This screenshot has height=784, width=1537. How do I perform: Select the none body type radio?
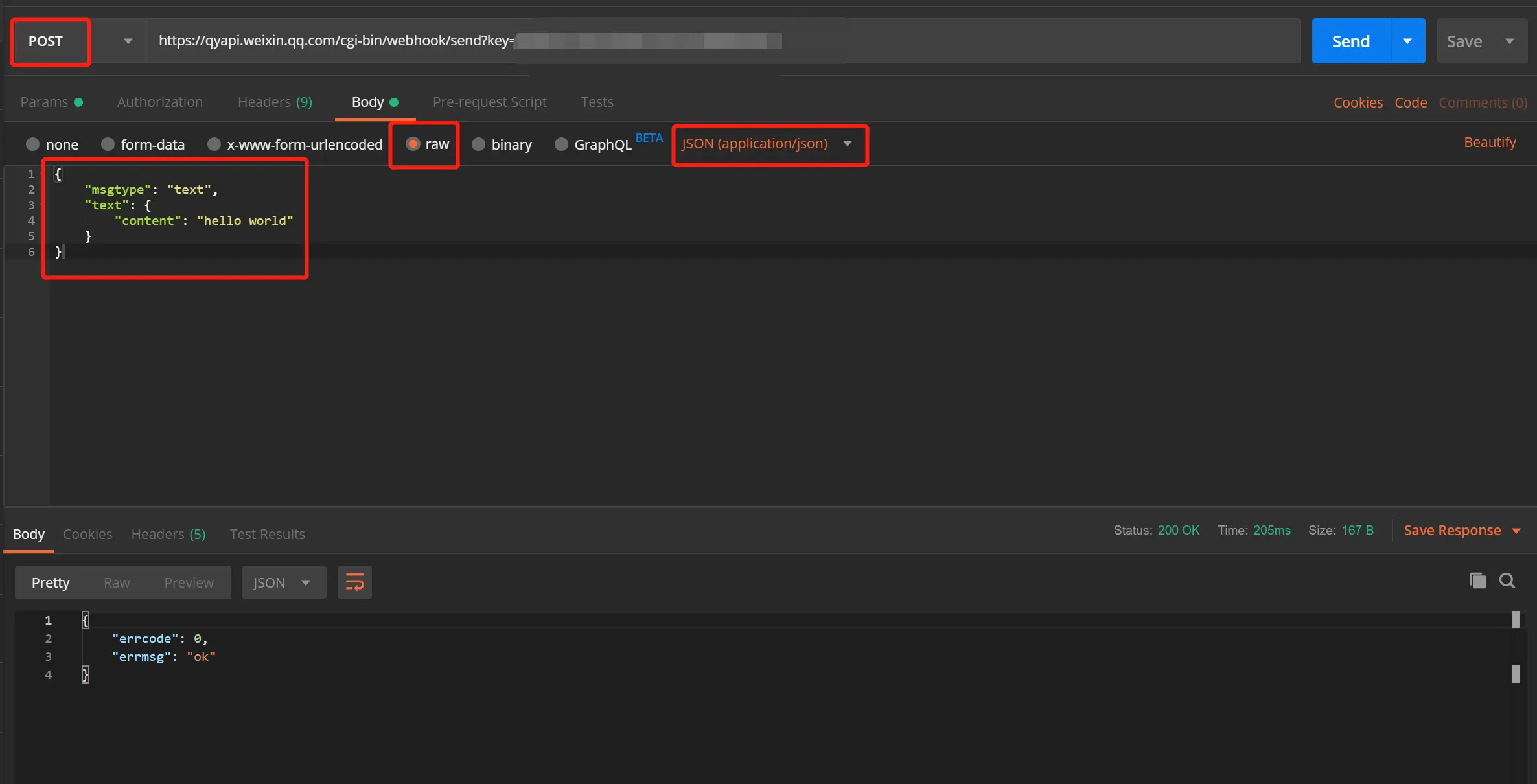(32, 144)
